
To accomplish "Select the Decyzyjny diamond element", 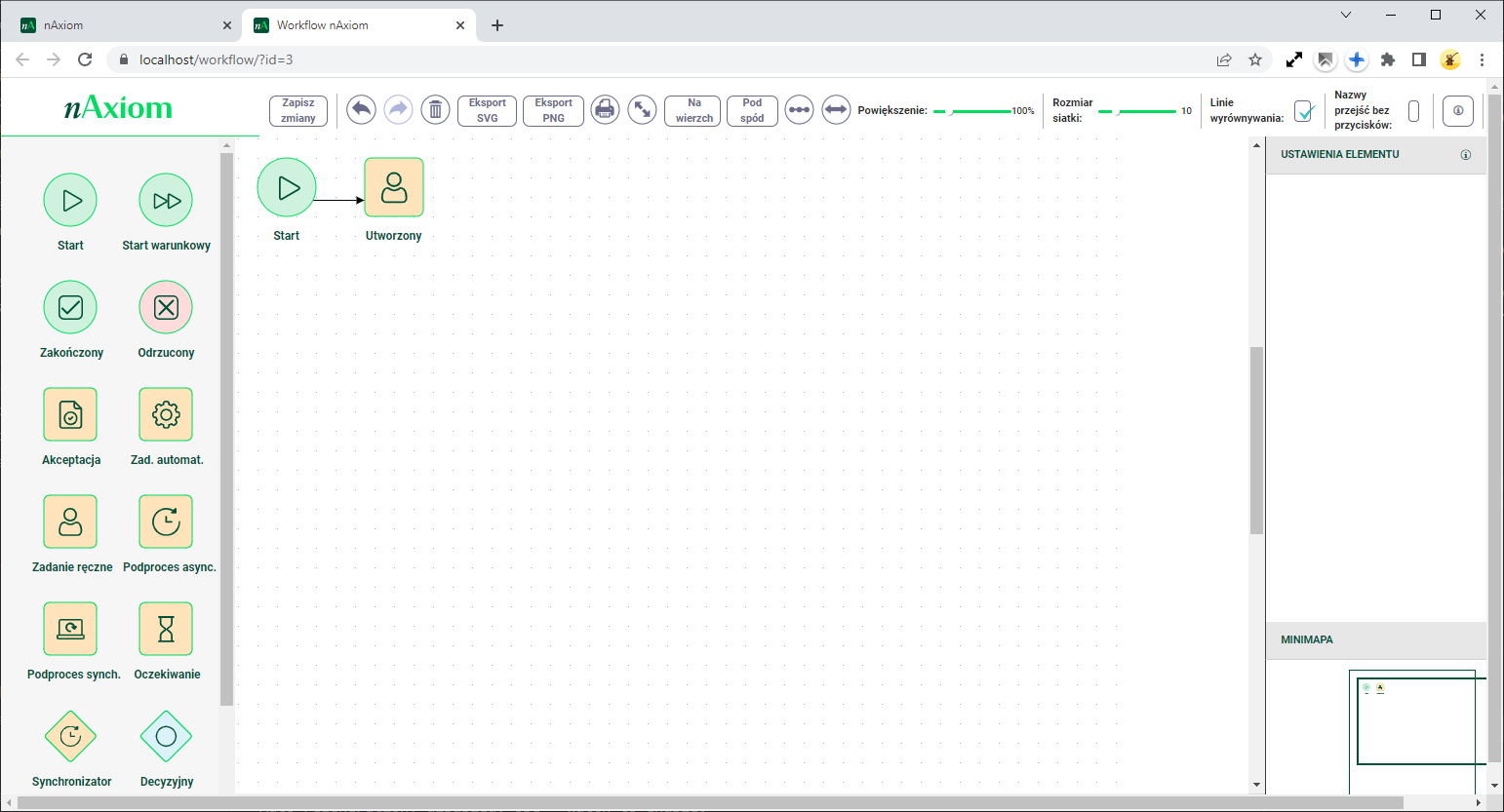I will (x=166, y=736).
